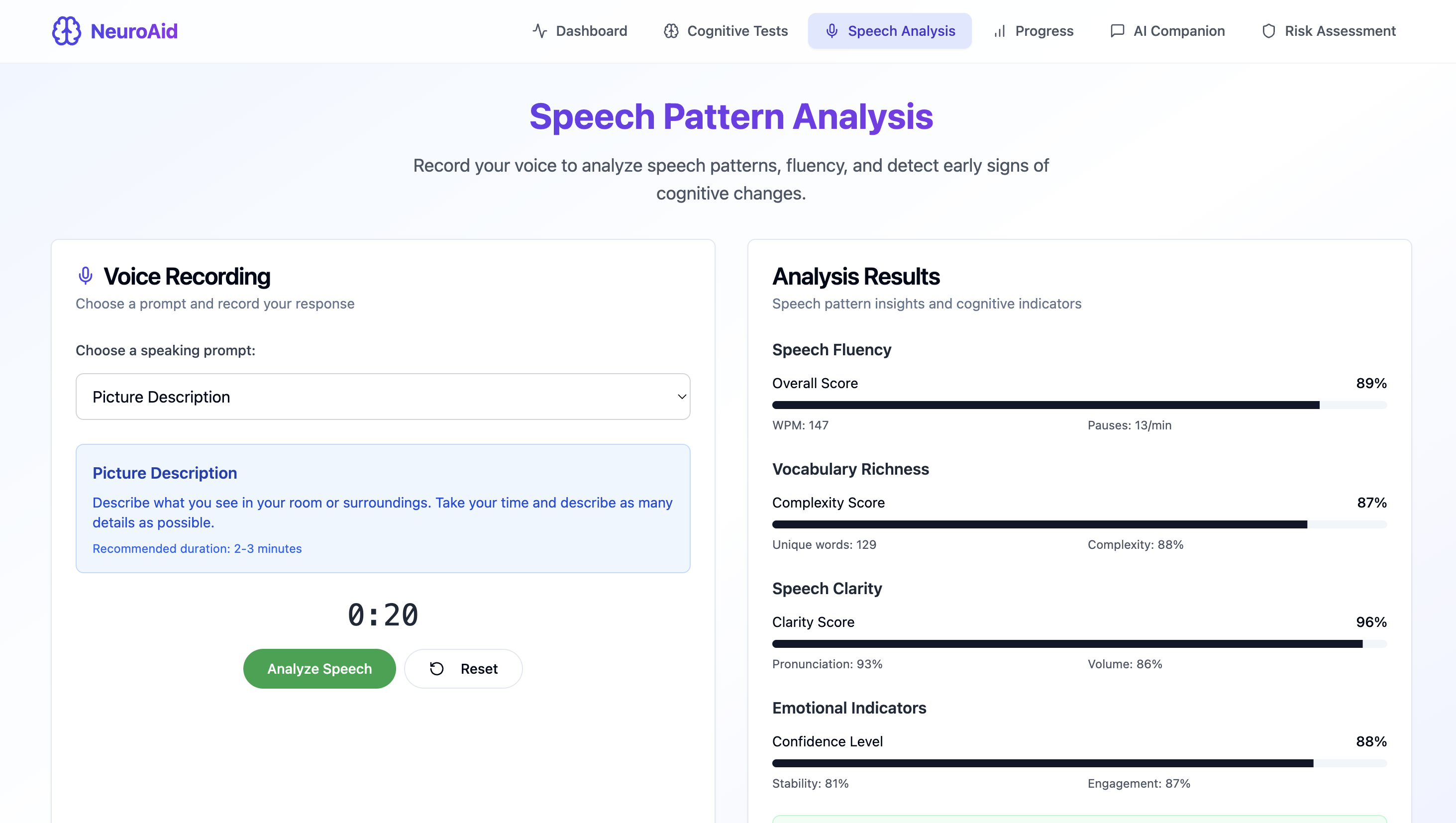Screen dimensions: 1456x823
Task: Click the chevron arrow in prompt selector
Action: (682, 396)
